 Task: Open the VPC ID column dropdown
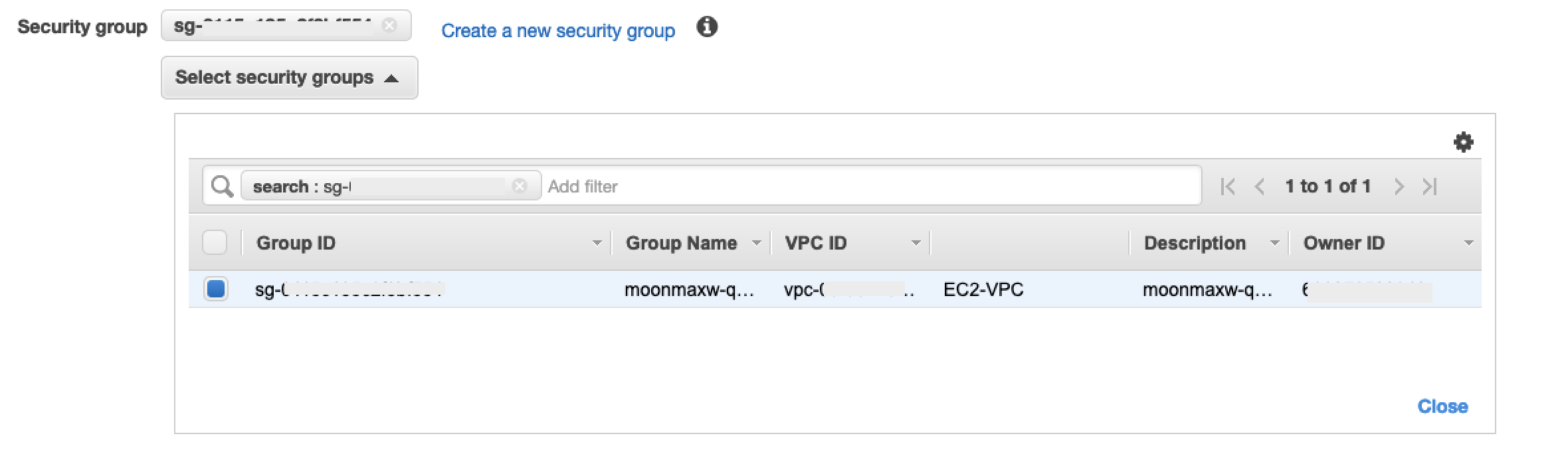click(x=915, y=243)
